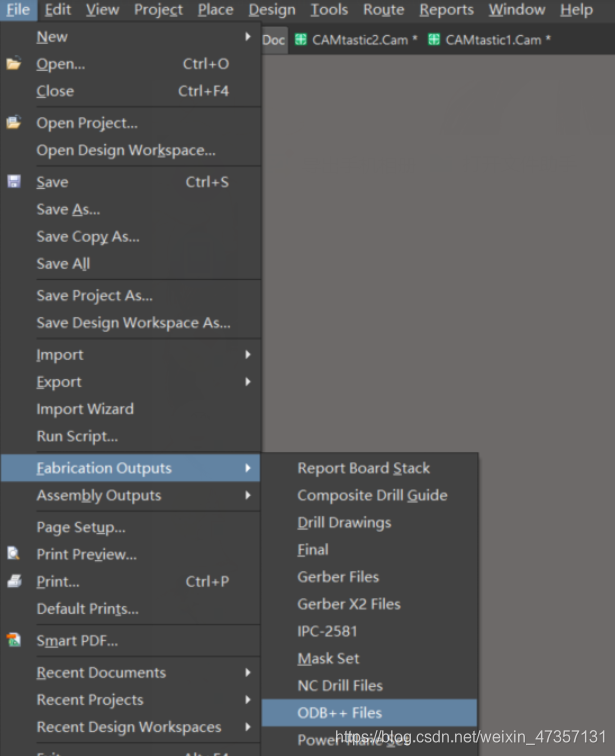The width and height of the screenshot is (615, 756).
Task: Select ODB++ Files in submenu
Action: 370,713
